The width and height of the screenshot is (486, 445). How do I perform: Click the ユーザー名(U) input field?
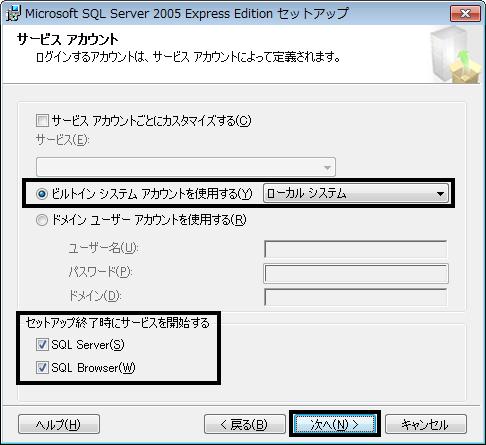[356, 249]
